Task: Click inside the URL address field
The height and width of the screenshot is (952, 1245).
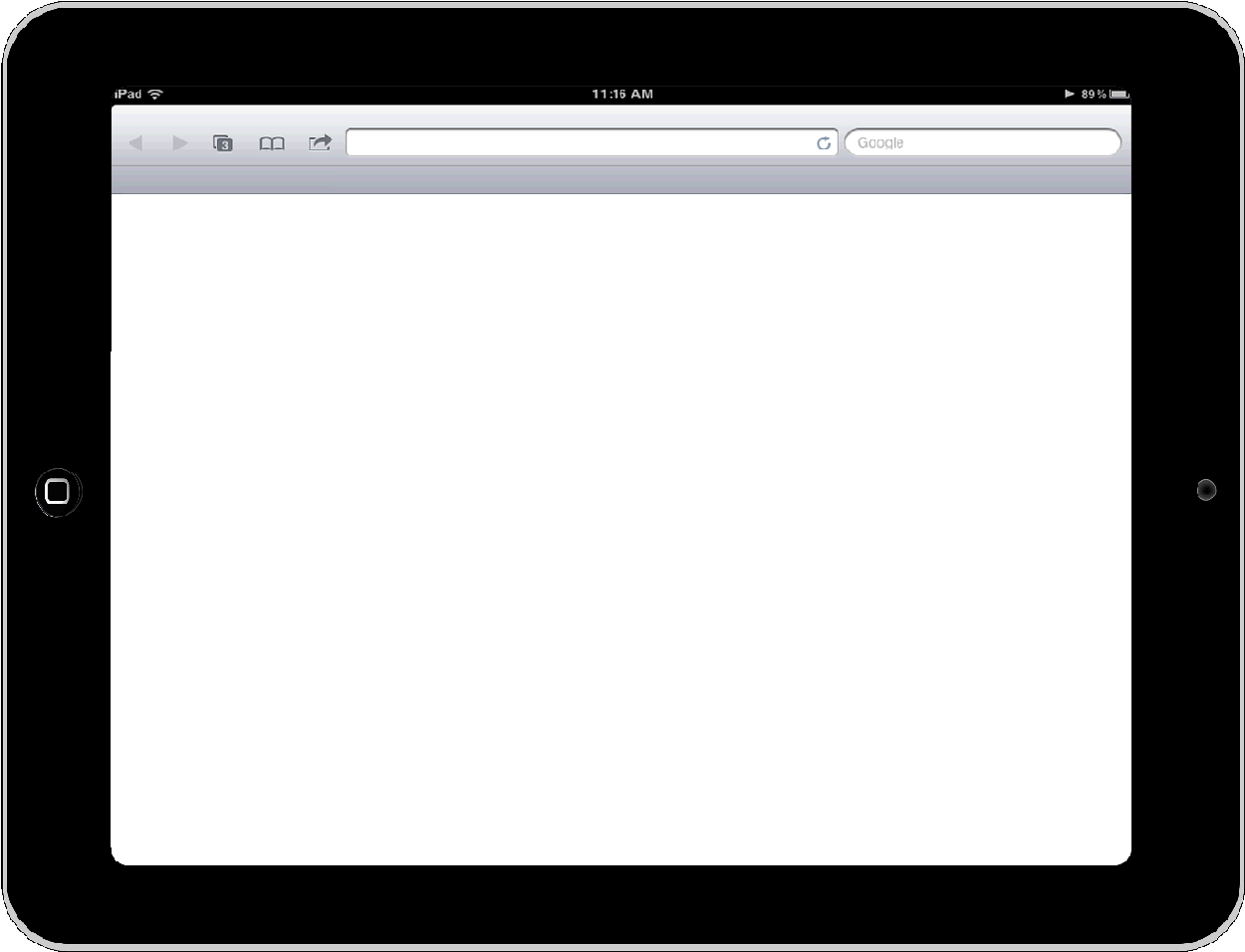Action: coord(578,143)
